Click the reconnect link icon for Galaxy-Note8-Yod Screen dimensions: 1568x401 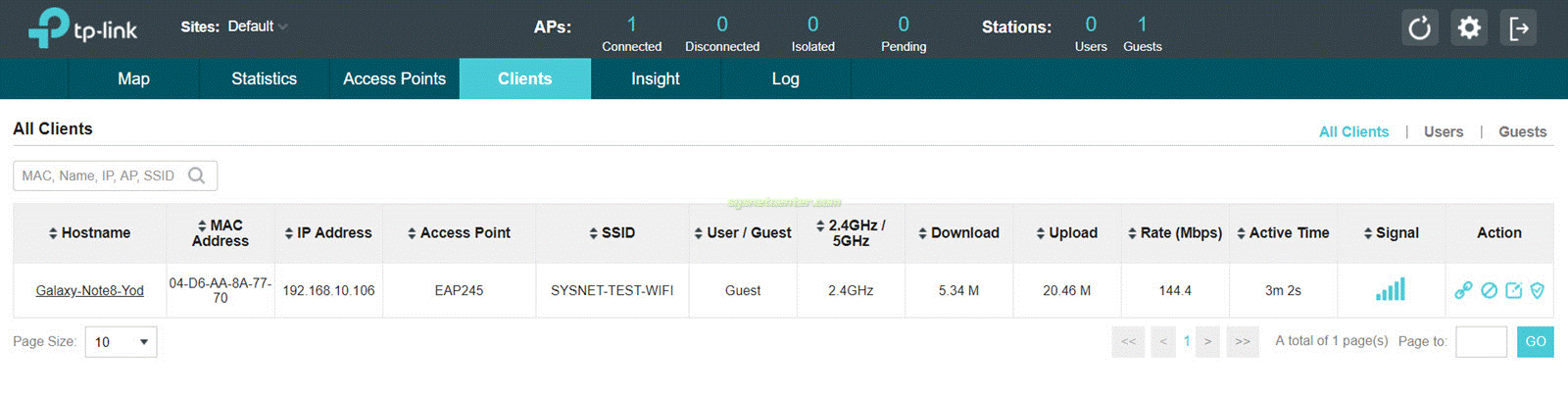[x=1463, y=290]
